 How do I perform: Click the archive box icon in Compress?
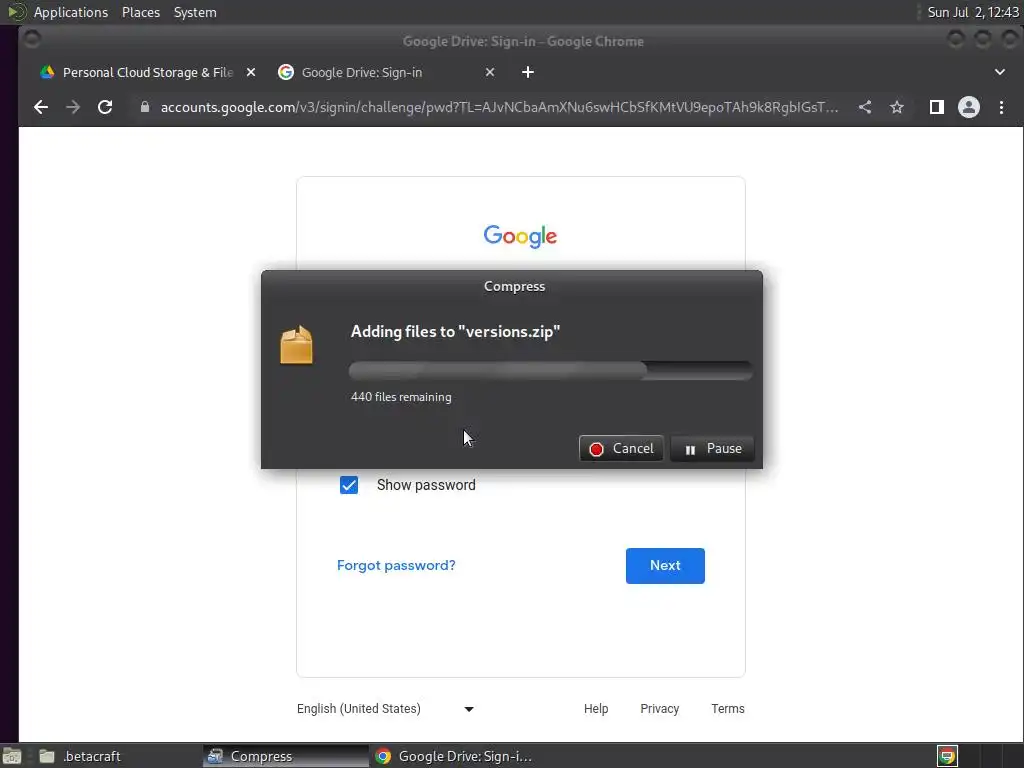(x=296, y=344)
